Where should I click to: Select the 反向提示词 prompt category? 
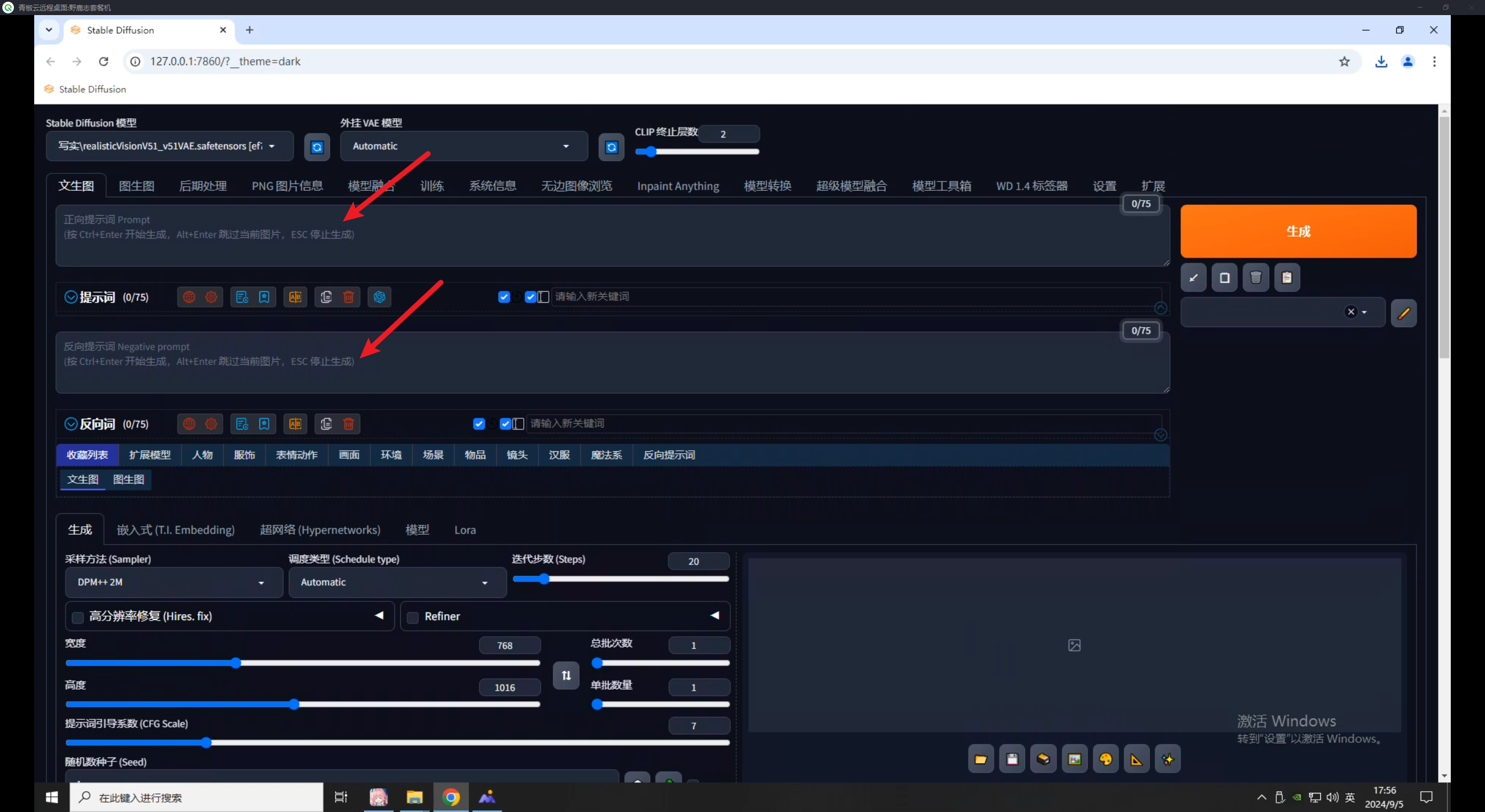669,455
